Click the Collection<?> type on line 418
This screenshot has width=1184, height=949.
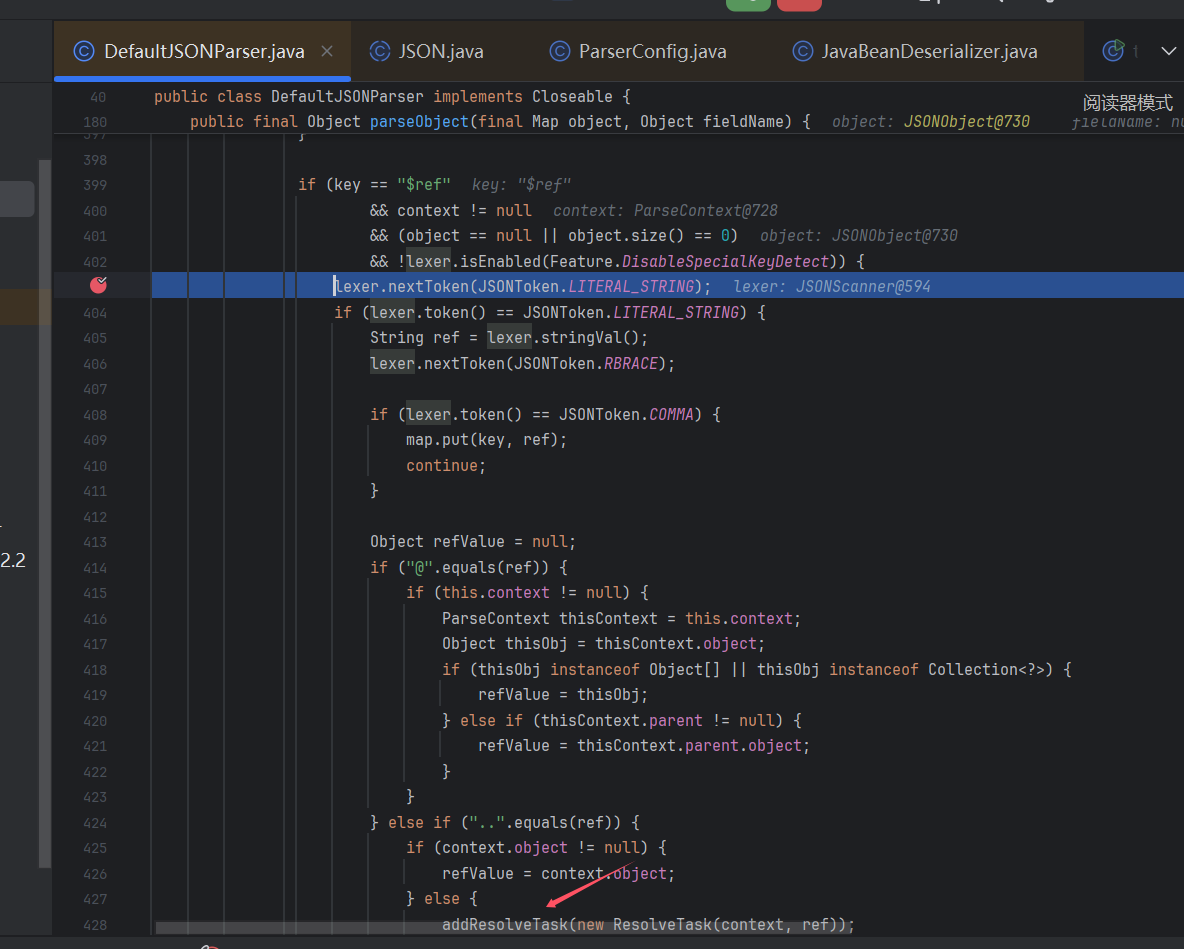985,669
